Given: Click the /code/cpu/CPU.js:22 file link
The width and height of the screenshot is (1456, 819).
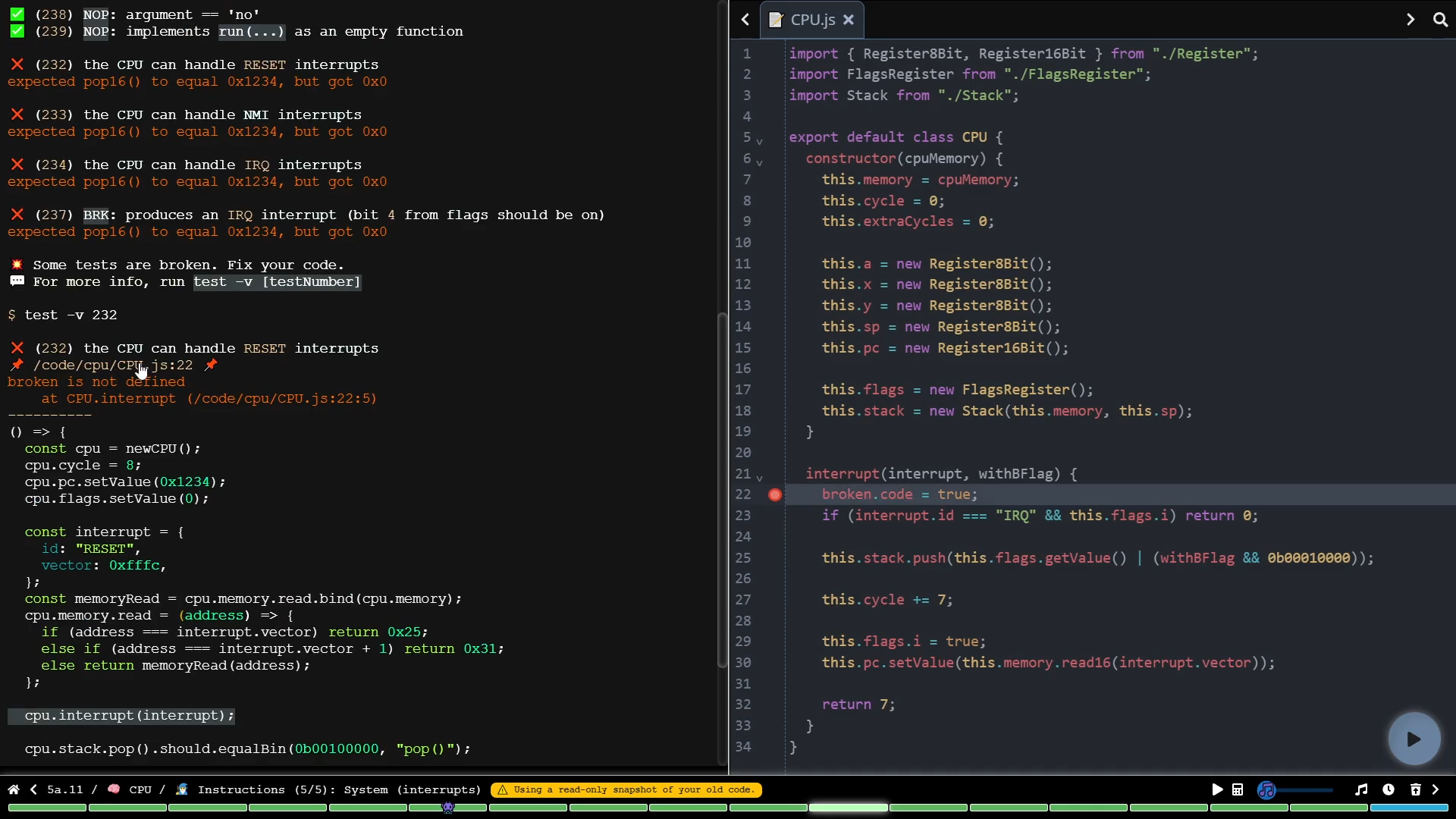Looking at the screenshot, I should (113, 366).
